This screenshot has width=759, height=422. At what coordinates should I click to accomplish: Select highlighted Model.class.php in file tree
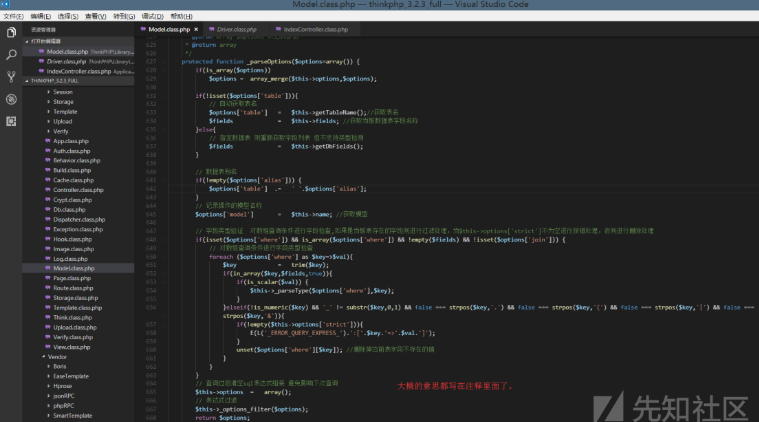[78, 268]
